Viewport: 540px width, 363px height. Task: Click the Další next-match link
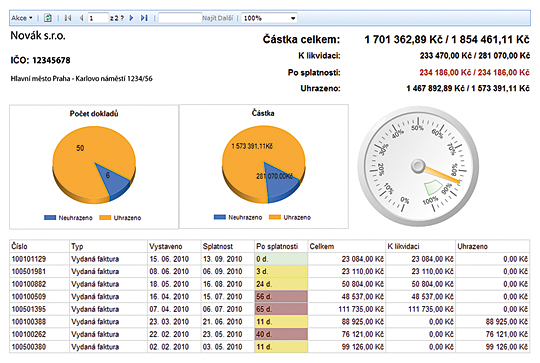(x=225, y=18)
